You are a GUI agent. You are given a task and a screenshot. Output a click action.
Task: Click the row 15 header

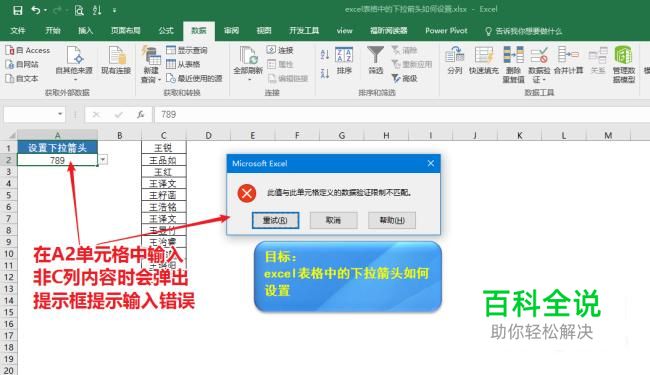tap(8, 312)
